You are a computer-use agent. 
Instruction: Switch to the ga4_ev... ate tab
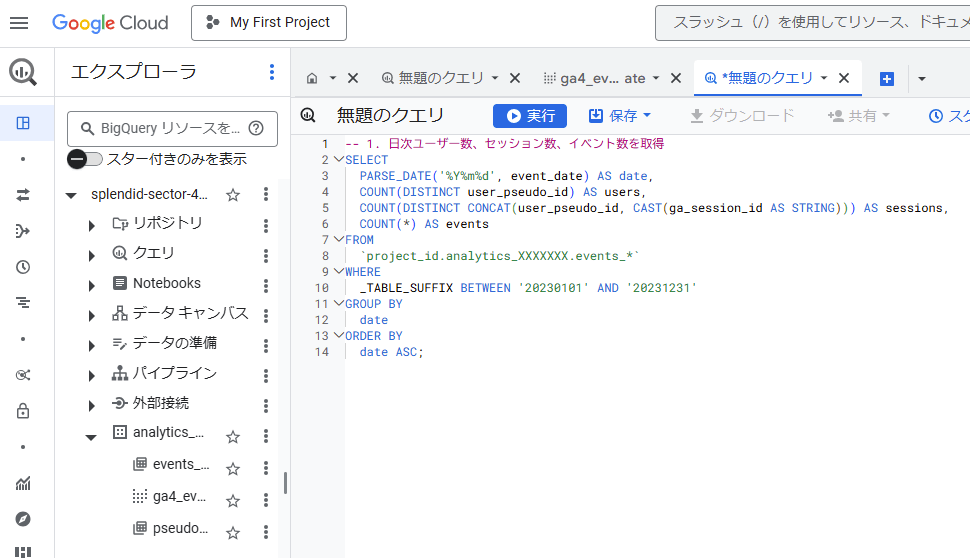(x=594, y=79)
